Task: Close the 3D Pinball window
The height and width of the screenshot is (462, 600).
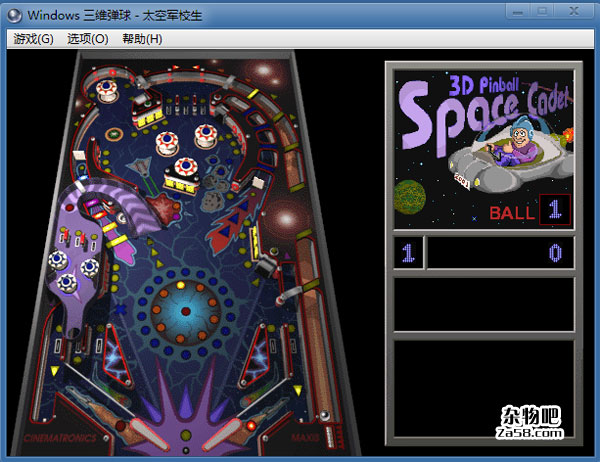Action: (x=574, y=11)
